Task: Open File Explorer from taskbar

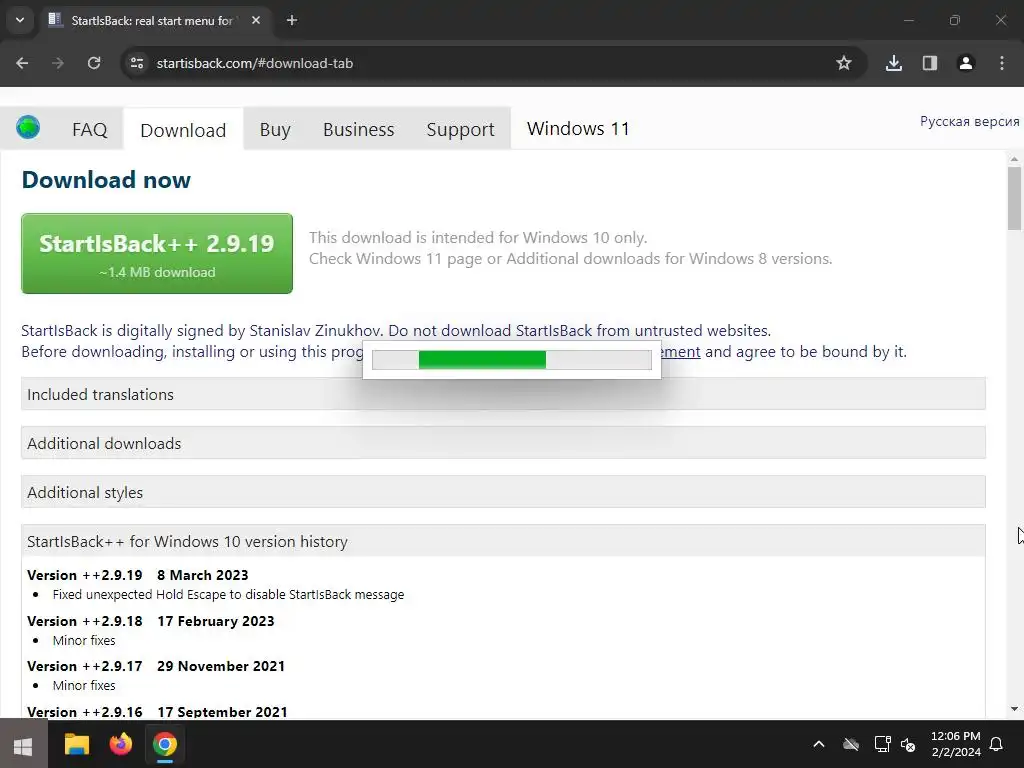Action: tap(76, 744)
